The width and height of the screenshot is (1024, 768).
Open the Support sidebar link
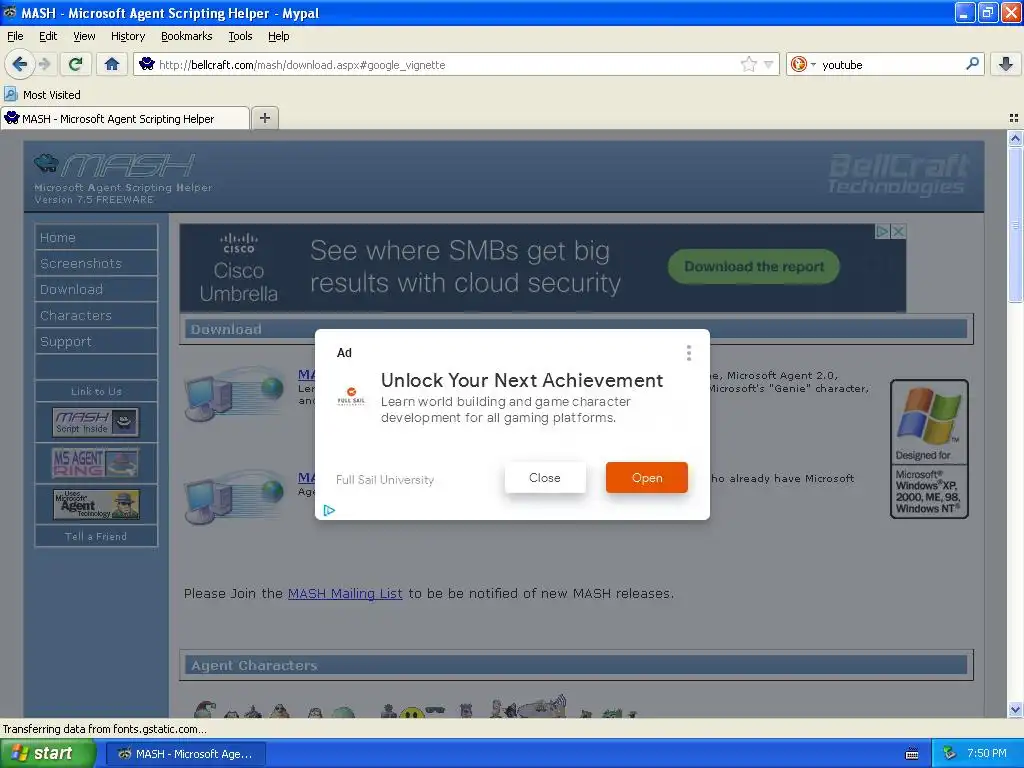tap(96, 342)
